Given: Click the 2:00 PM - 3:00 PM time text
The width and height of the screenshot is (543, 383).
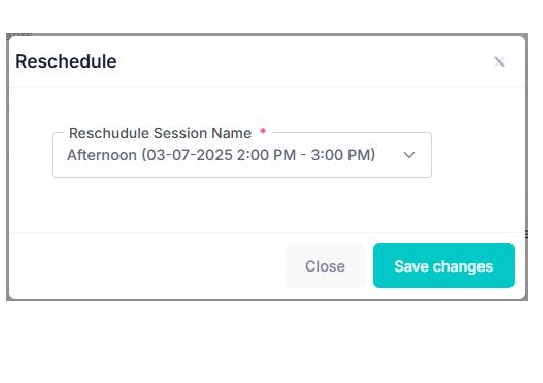Looking at the screenshot, I should [x=306, y=155].
